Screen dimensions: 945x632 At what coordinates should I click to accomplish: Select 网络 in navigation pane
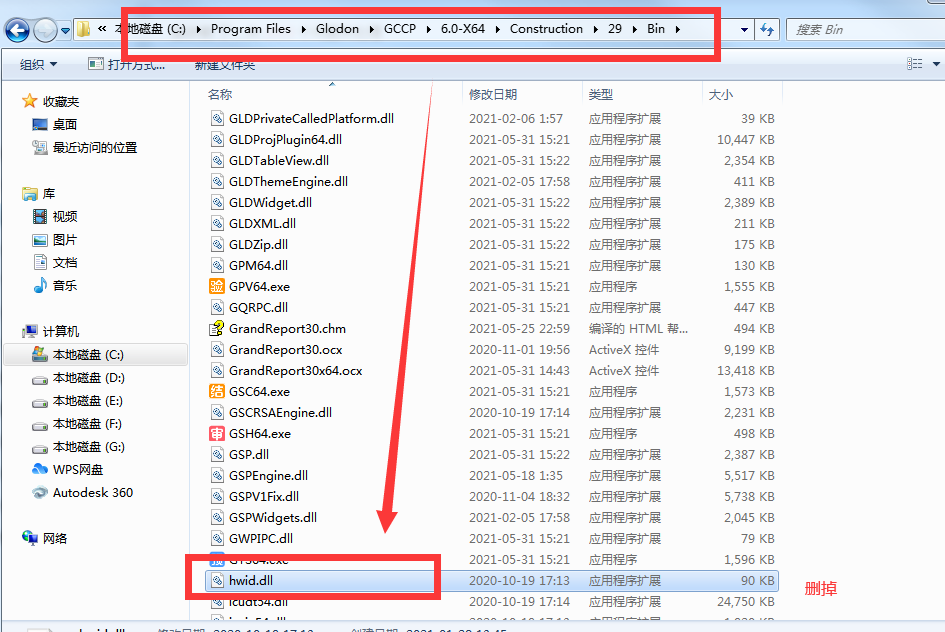click(45, 538)
